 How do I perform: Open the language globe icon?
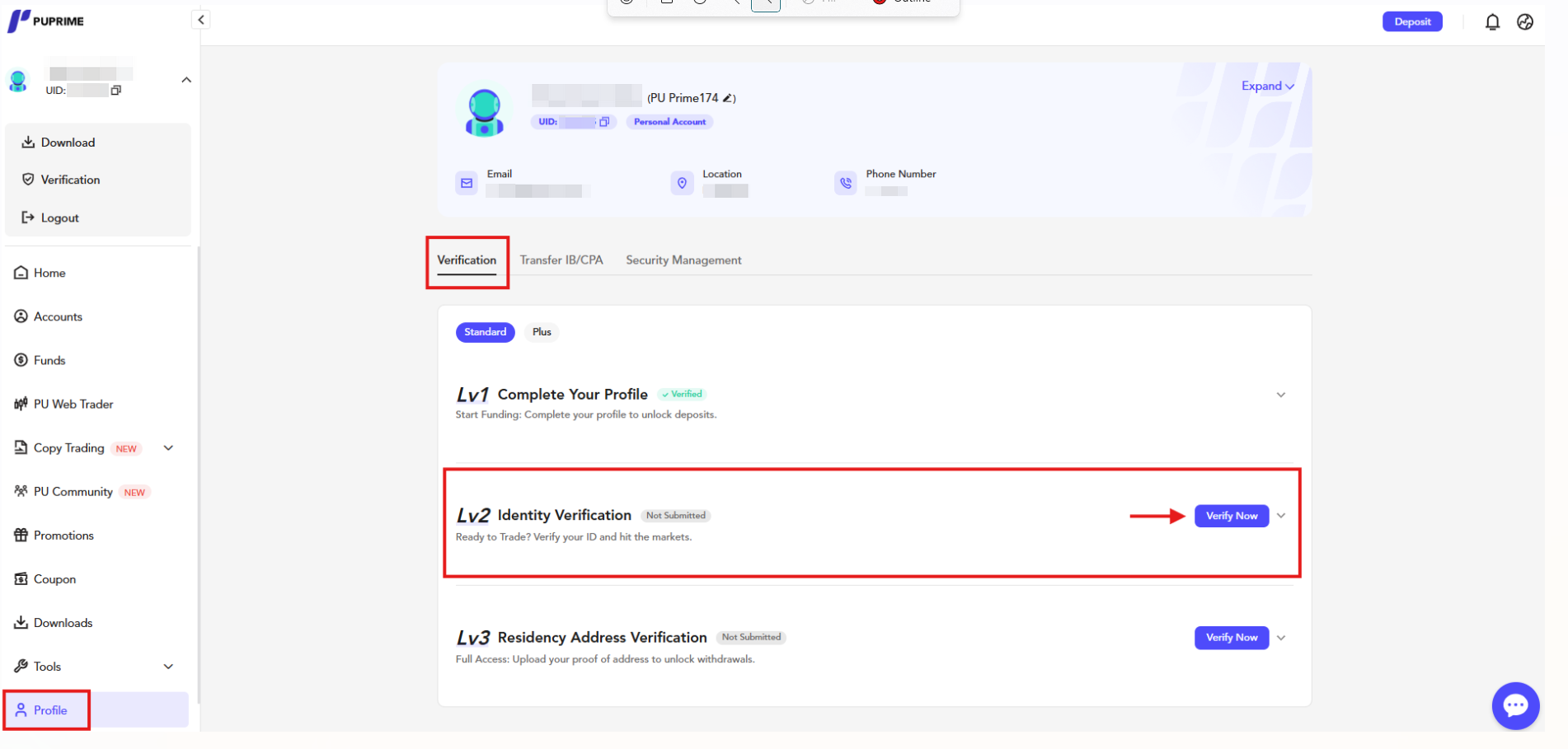click(1525, 22)
